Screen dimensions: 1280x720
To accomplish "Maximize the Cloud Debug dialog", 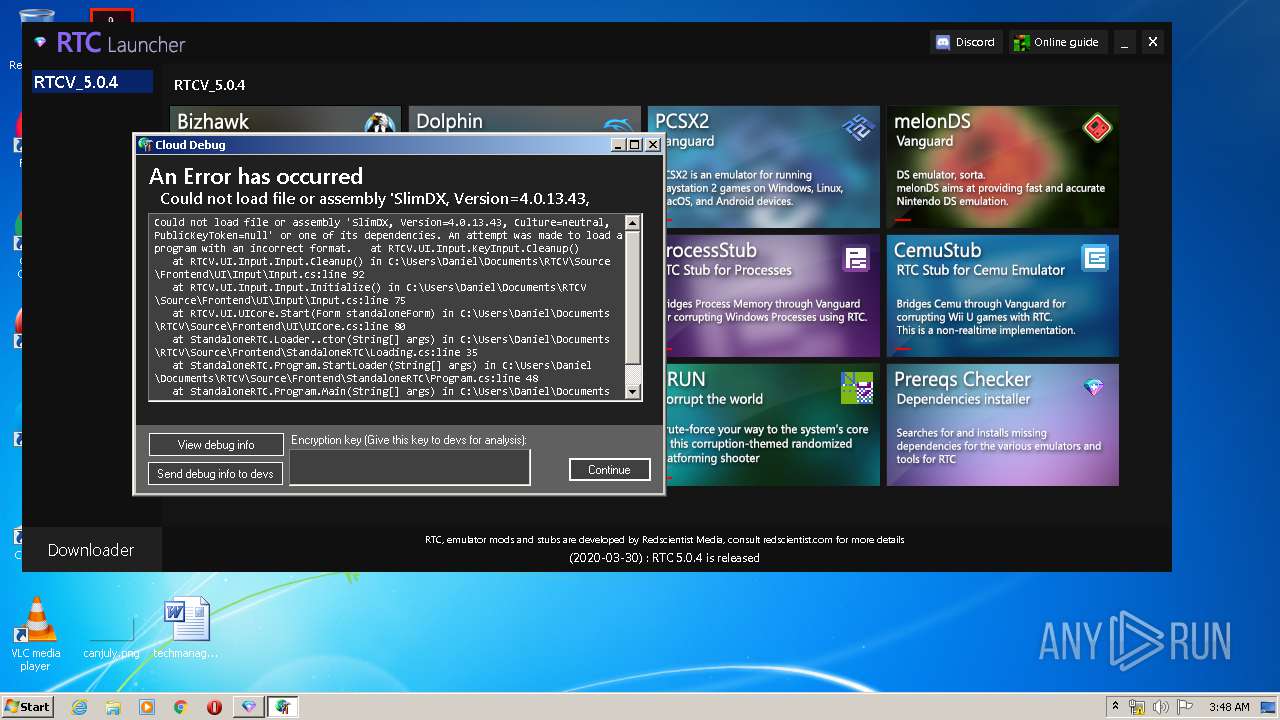I will point(635,145).
